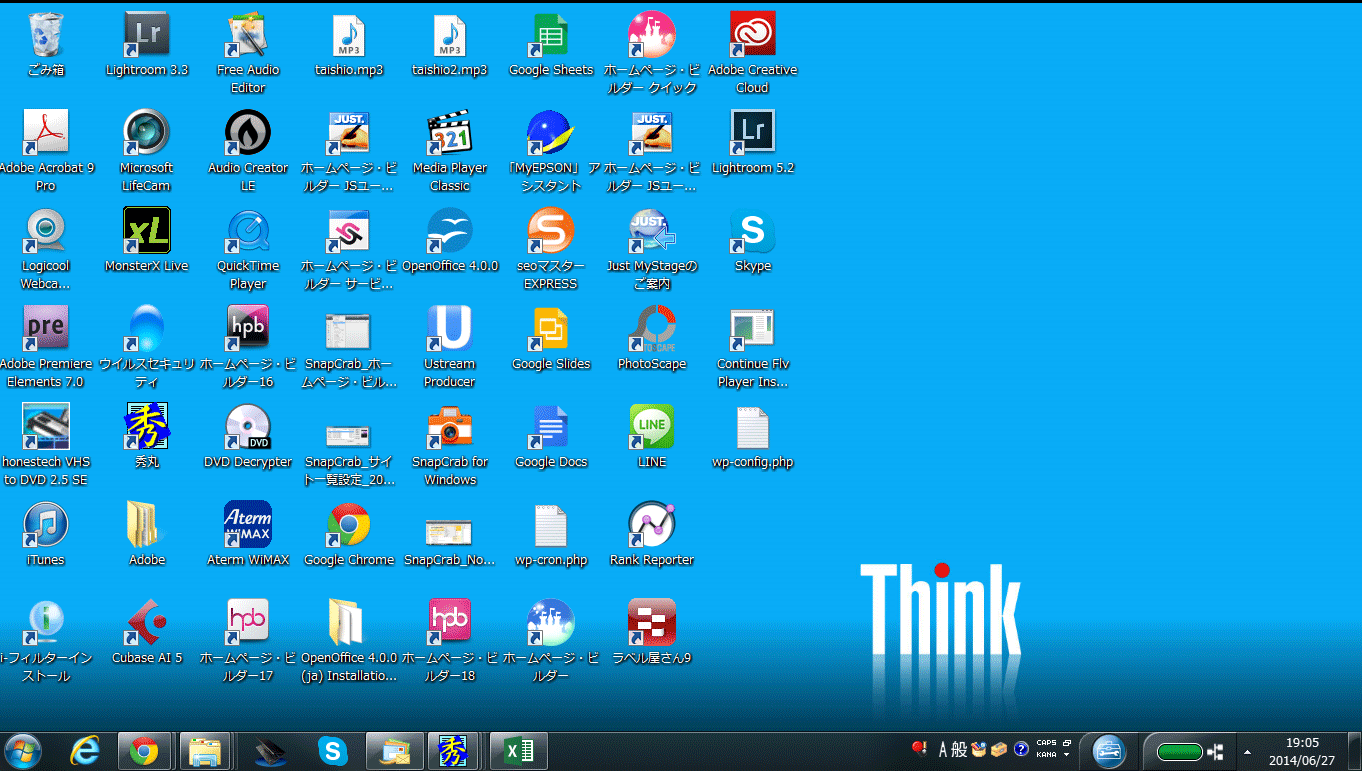Open ホームページ・ビルダー18
Image resolution: width=1362 pixels, height=771 pixels.
click(450, 642)
